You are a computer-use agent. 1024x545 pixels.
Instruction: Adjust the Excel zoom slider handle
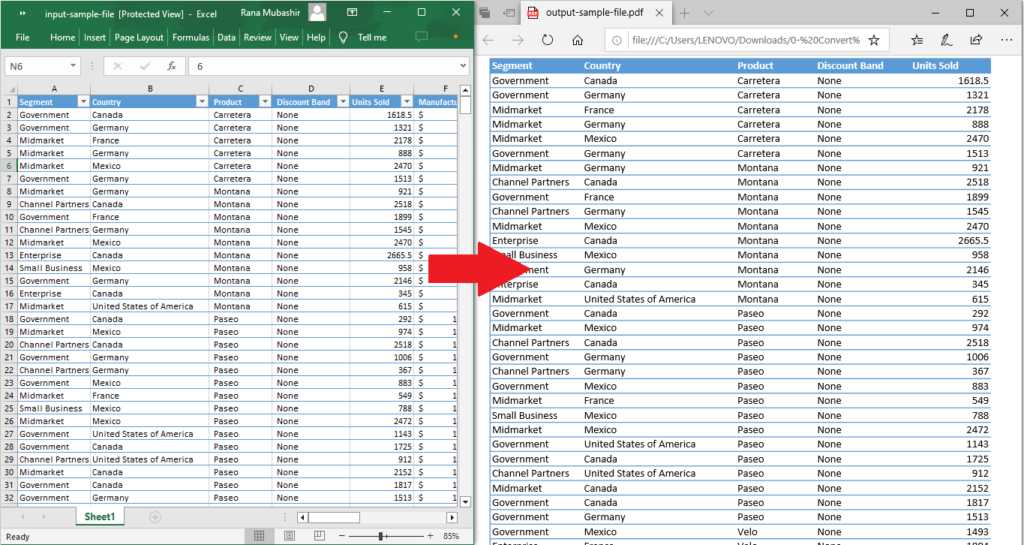pos(381,536)
